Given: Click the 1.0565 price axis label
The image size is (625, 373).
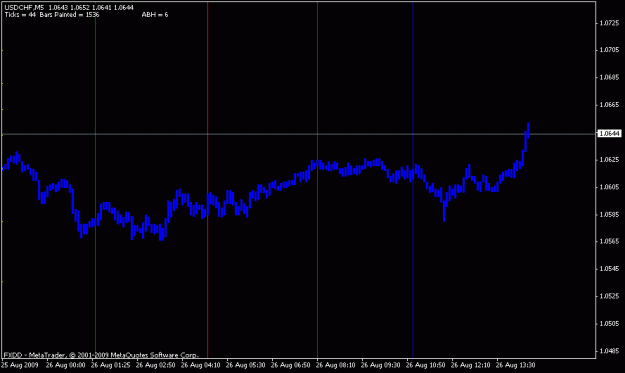Looking at the screenshot, I should tap(609, 241).
